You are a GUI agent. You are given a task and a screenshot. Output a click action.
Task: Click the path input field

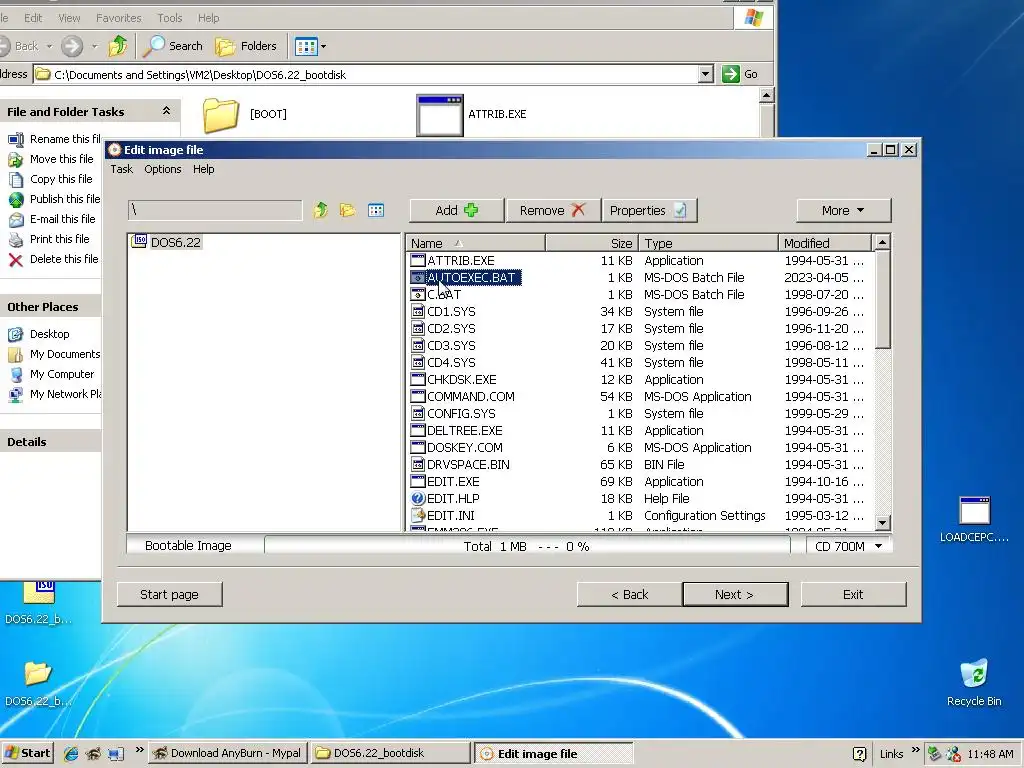215,210
